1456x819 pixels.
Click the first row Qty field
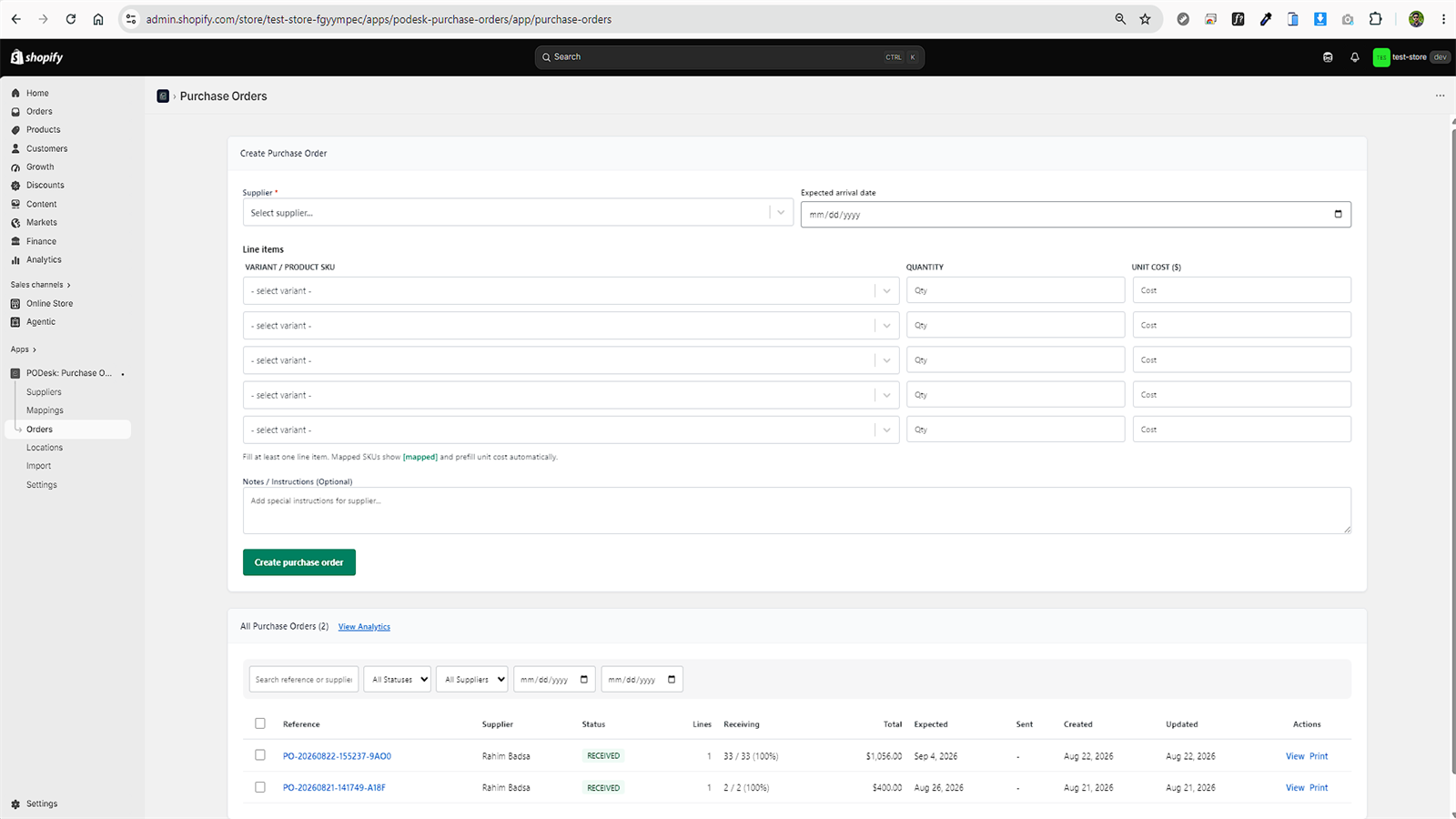1016,290
